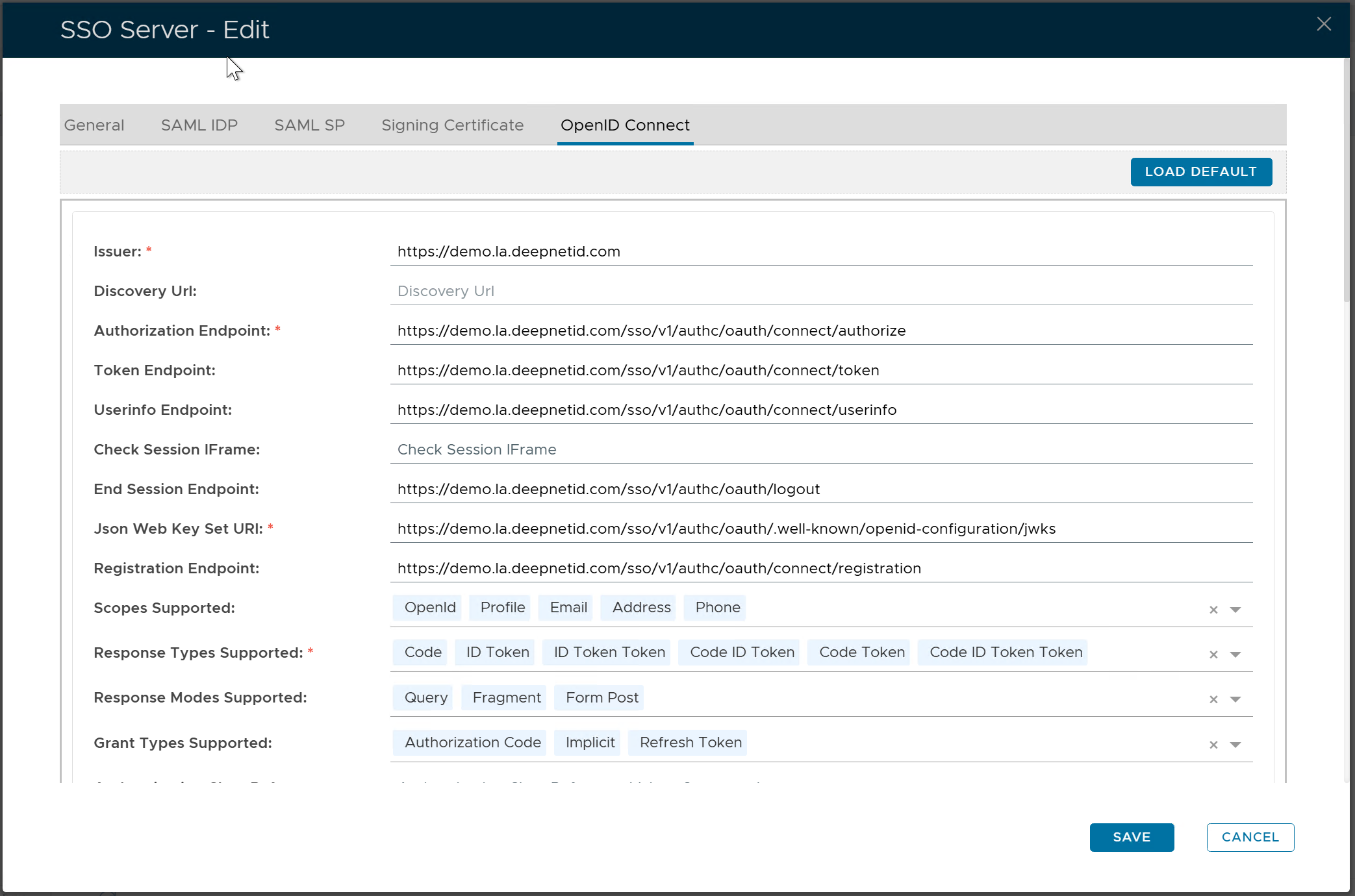Cancel editing the SSO server
This screenshot has height=896, width=1355.
click(x=1250, y=837)
